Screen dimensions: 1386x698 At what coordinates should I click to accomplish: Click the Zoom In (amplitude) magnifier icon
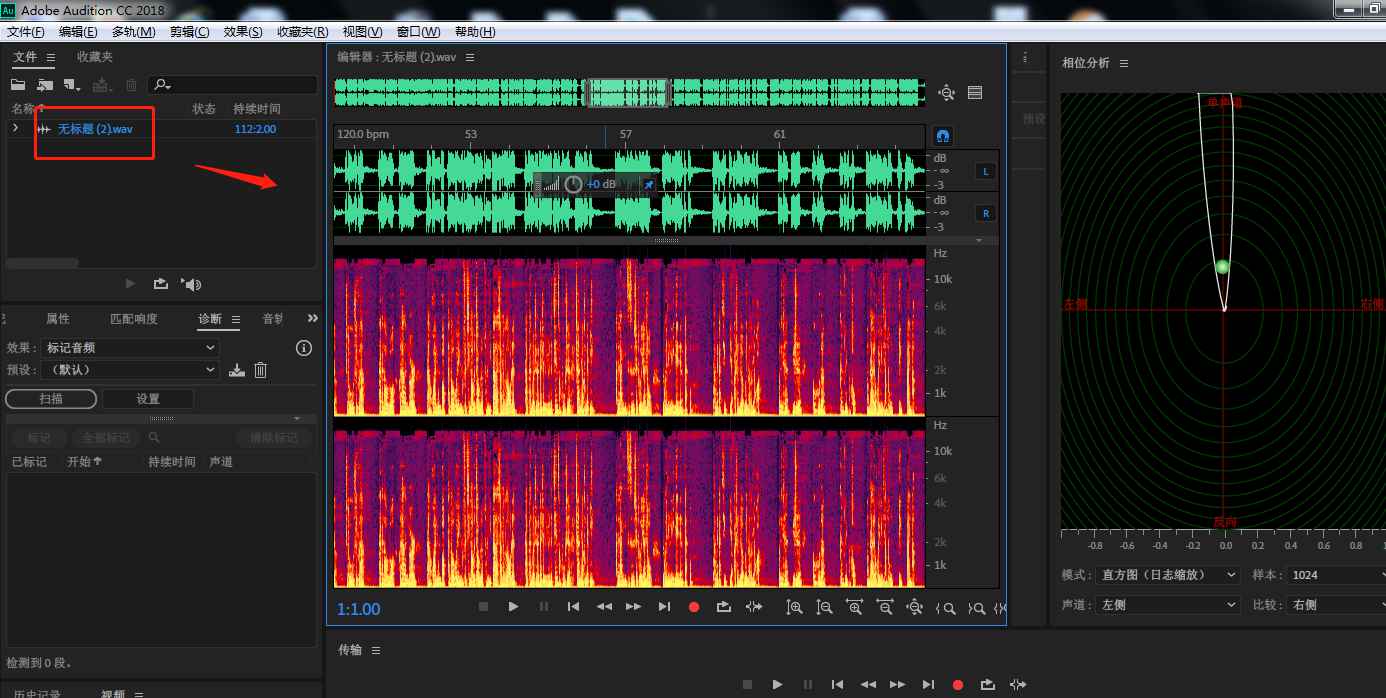pyautogui.click(x=794, y=607)
